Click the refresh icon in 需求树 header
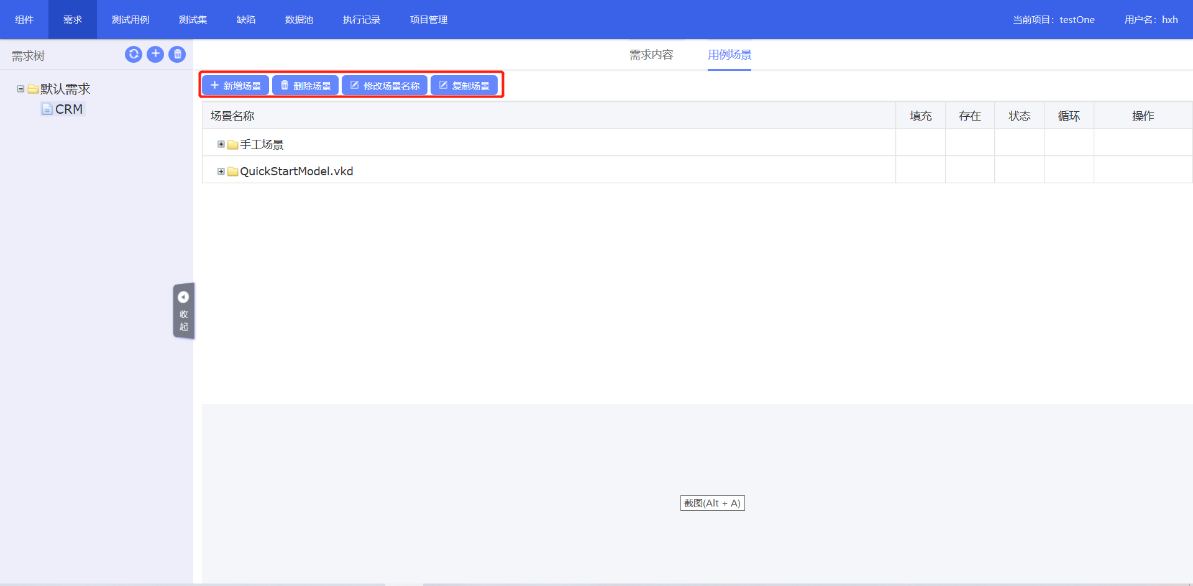The image size is (1193, 586). (x=133, y=54)
